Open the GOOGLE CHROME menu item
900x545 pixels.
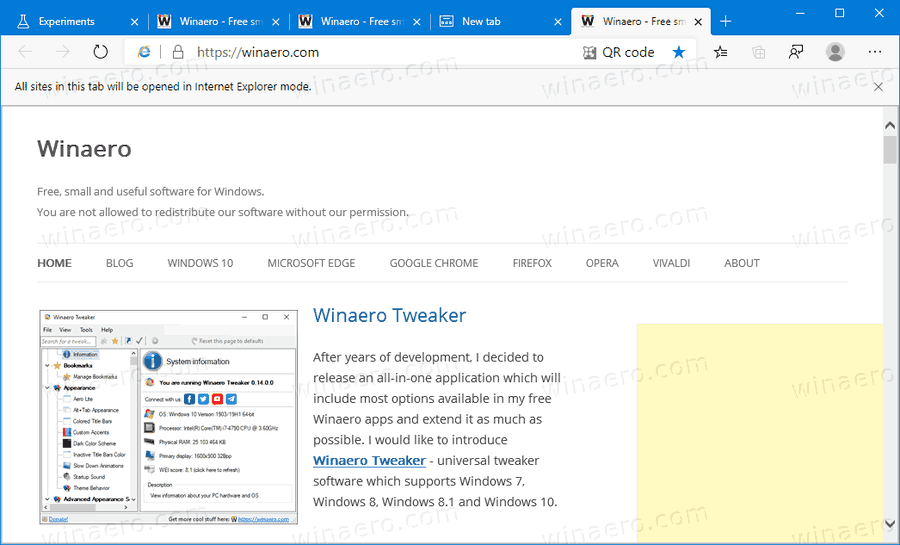pos(434,263)
